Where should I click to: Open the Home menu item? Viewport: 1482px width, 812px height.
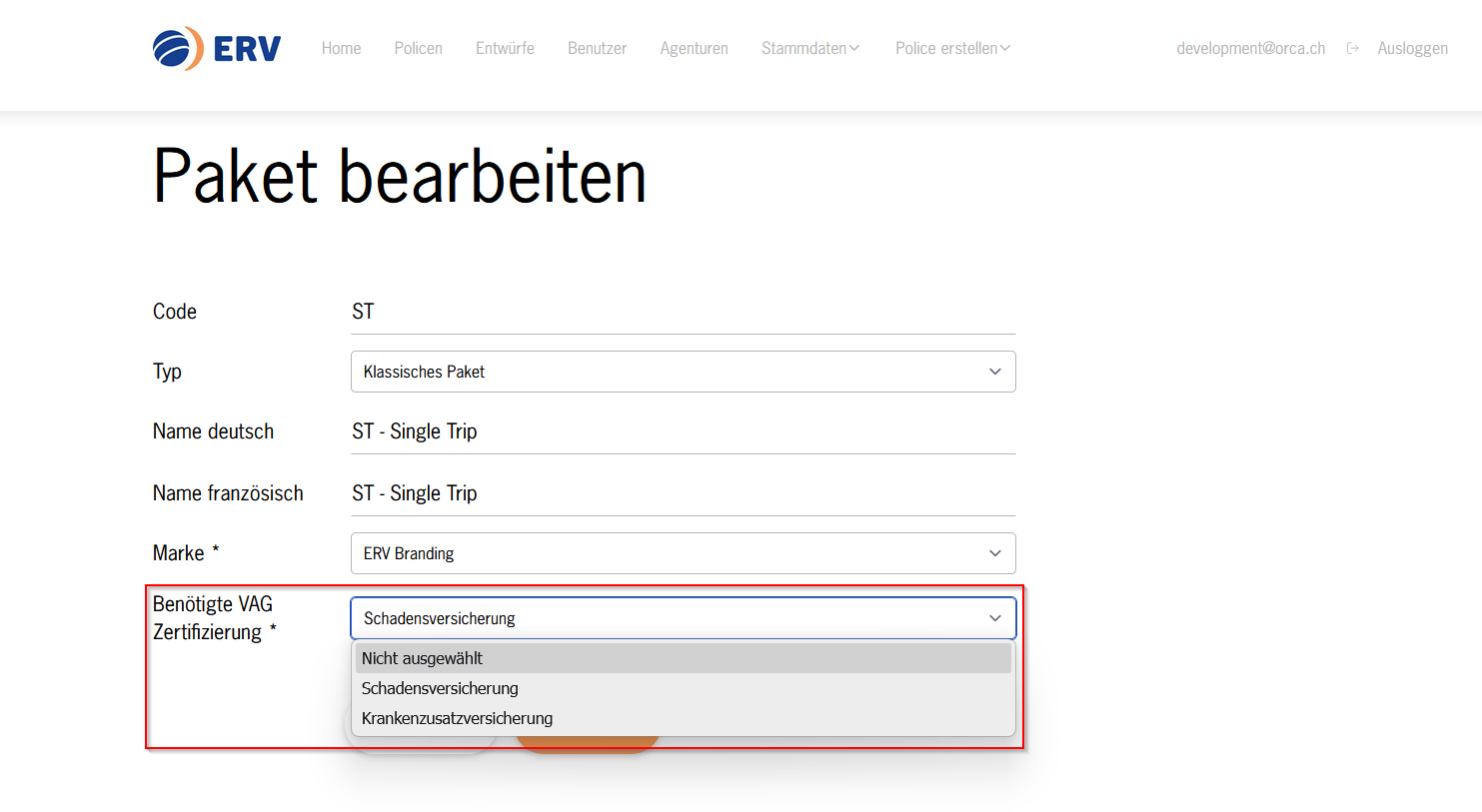tap(341, 48)
